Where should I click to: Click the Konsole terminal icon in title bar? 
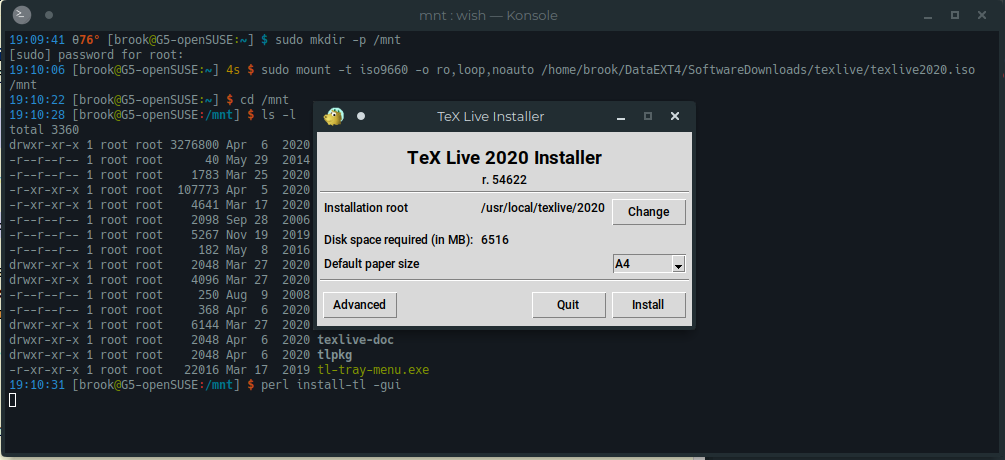(x=22, y=15)
